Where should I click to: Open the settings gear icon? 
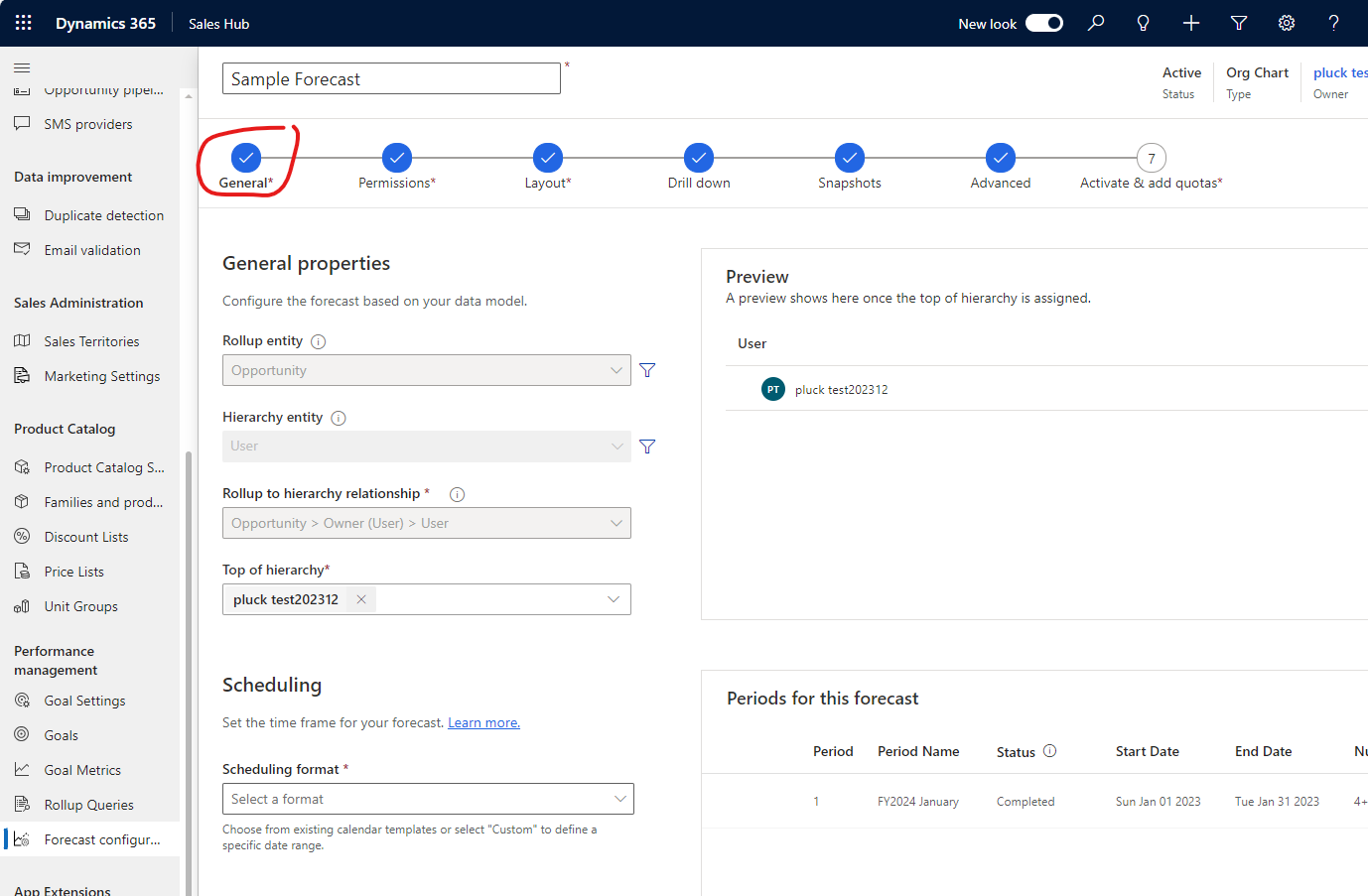(1287, 23)
